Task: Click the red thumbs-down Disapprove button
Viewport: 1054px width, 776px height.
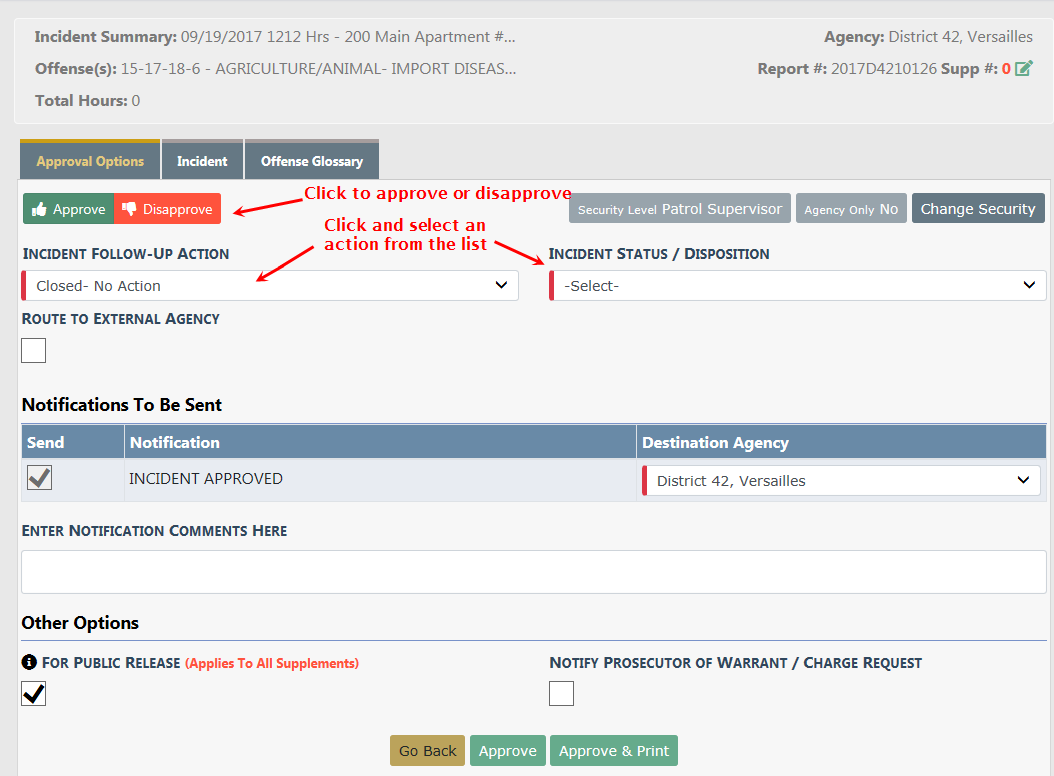Action: 167,209
